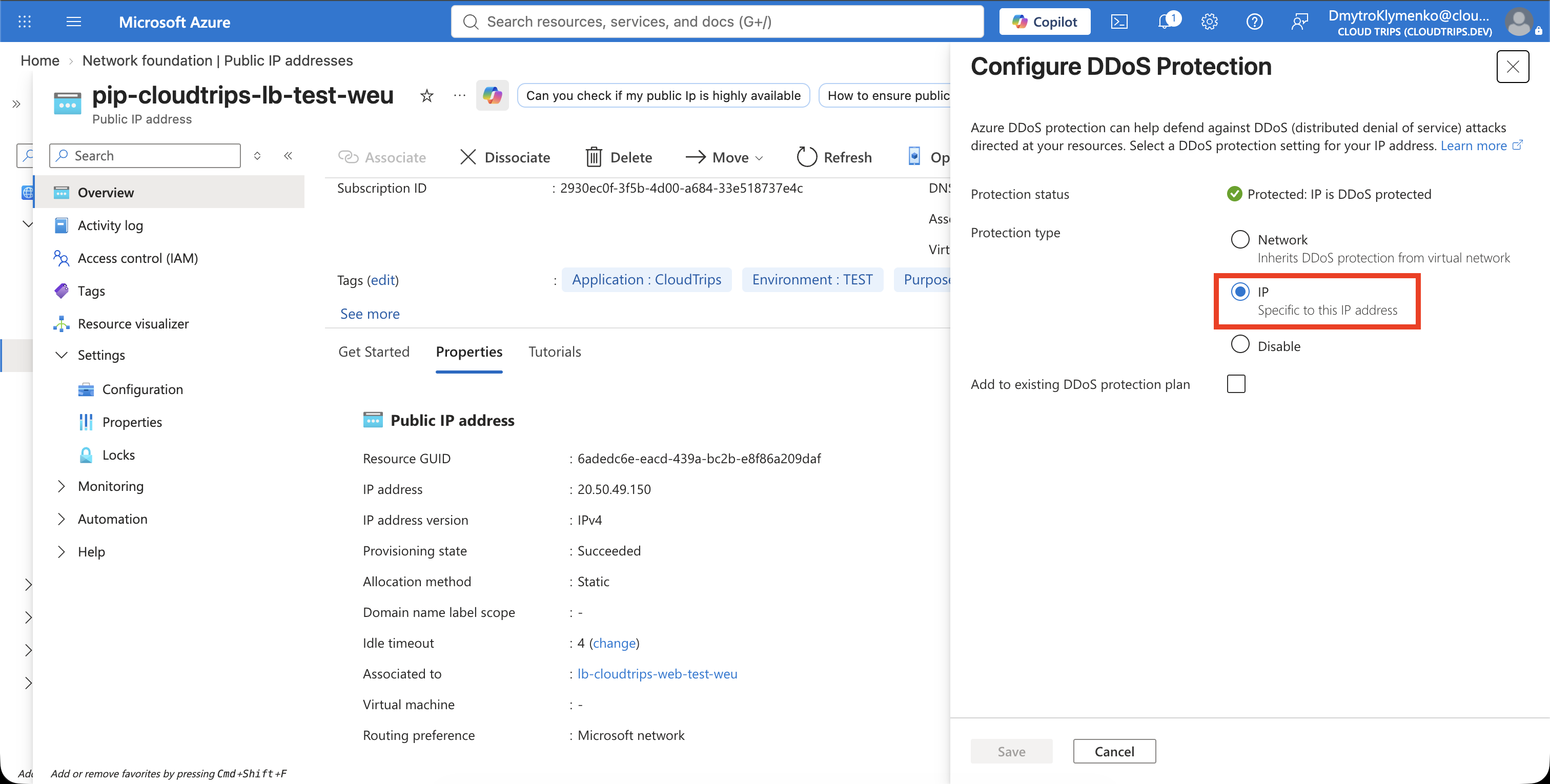Open Network foundation | Public IP addresses breadcrumb

click(217, 60)
